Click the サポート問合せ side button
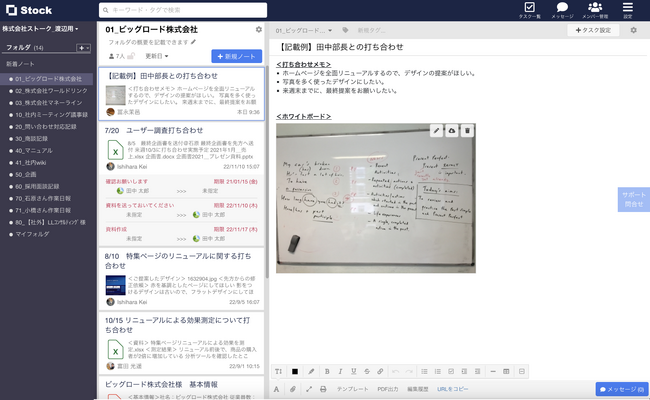The width and height of the screenshot is (650, 400). pos(633,199)
